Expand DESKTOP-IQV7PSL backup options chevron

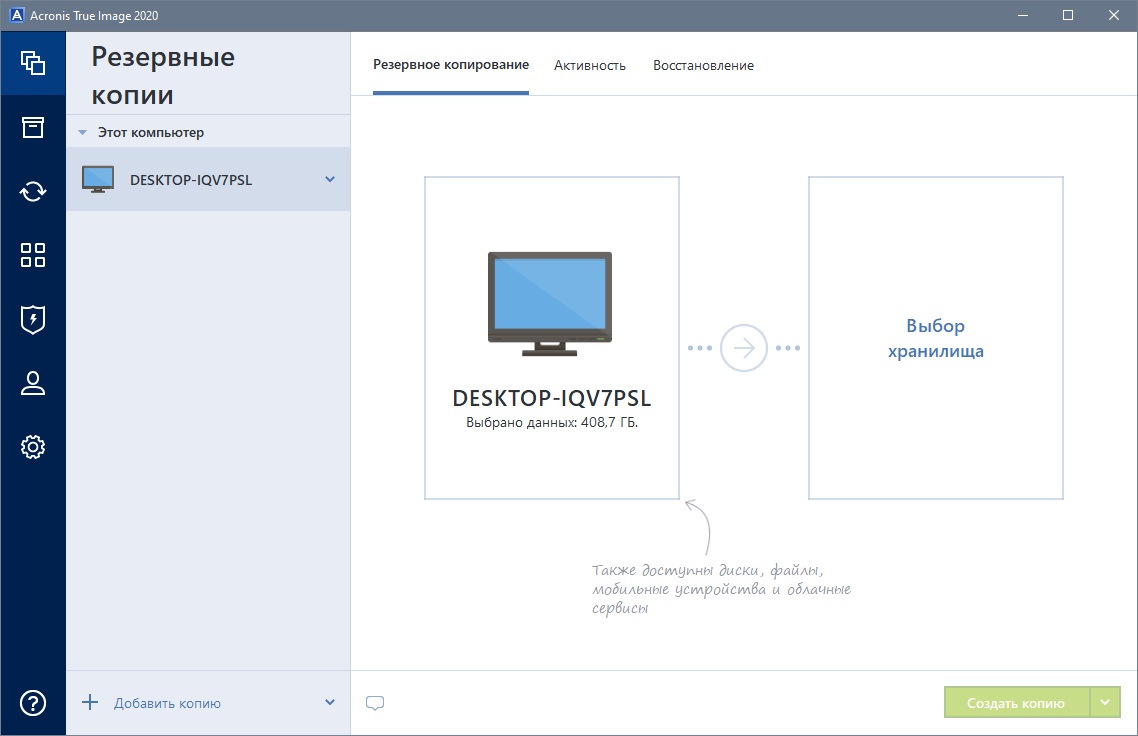pyautogui.click(x=330, y=180)
